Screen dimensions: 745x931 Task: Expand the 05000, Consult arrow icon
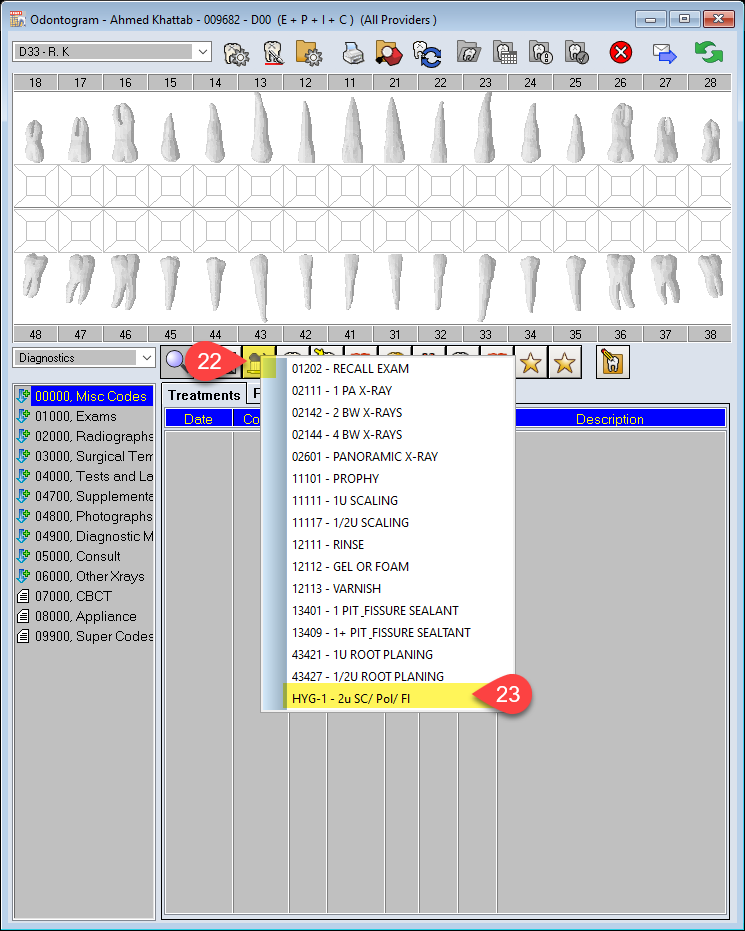coord(23,556)
